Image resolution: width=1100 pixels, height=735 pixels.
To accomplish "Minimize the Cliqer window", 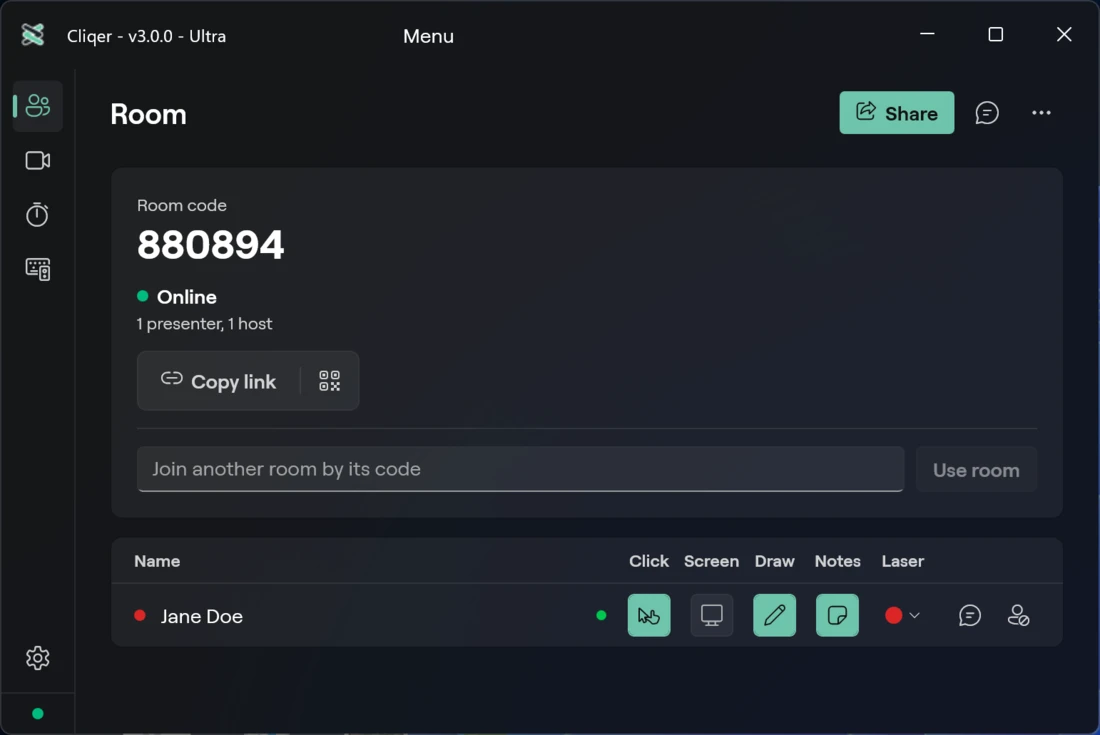I will (x=927, y=34).
